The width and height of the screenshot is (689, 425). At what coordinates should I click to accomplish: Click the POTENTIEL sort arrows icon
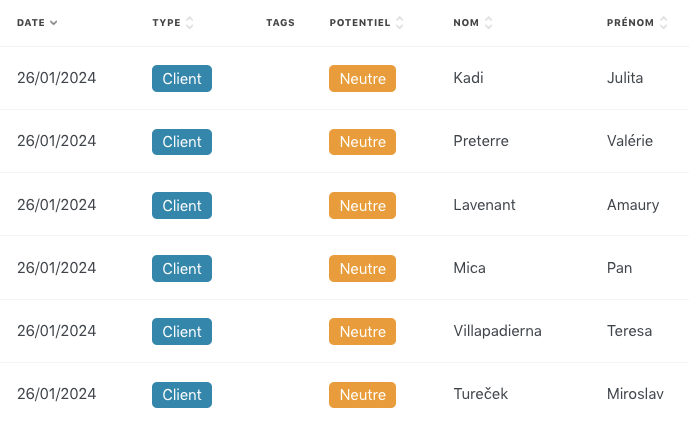coord(399,22)
